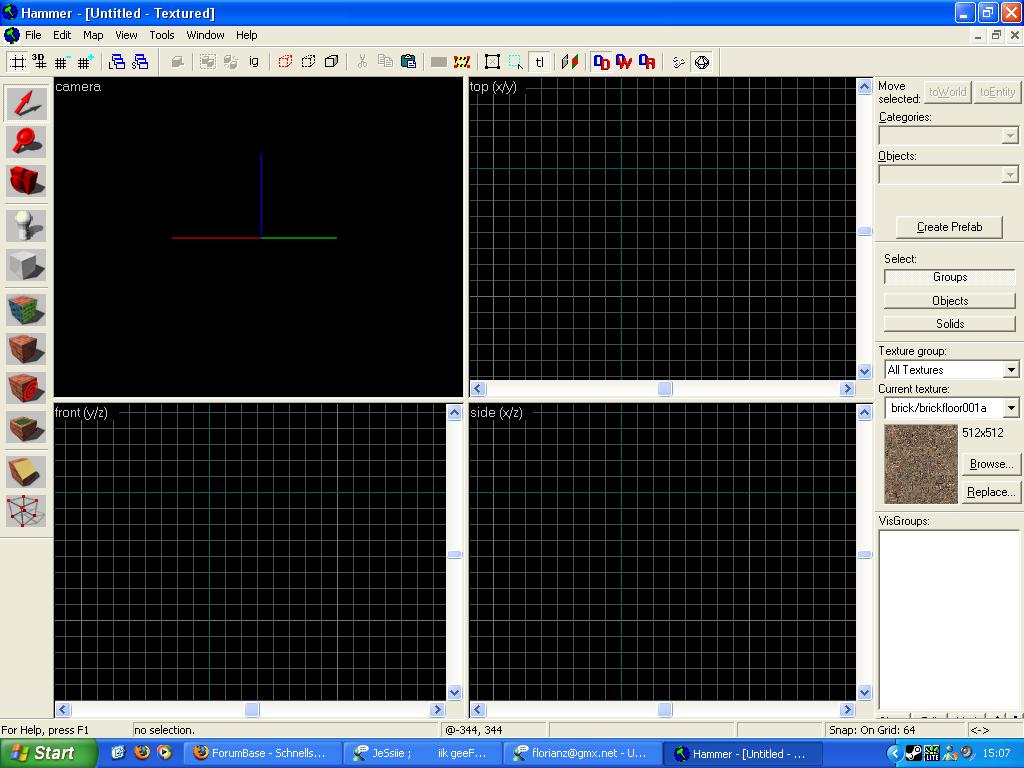Click the Paste clipboard toolbar icon
Image resolution: width=1024 pixels, height=768 pixels.
coord(408,62)
